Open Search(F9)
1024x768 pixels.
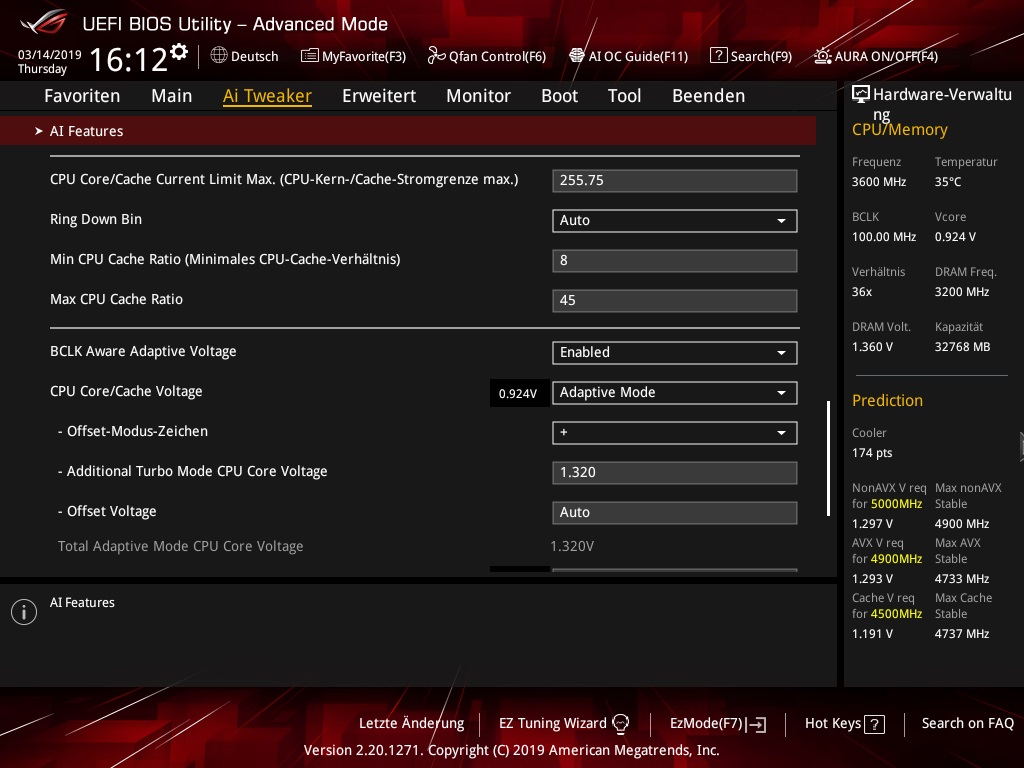click(x=751, y=56)
